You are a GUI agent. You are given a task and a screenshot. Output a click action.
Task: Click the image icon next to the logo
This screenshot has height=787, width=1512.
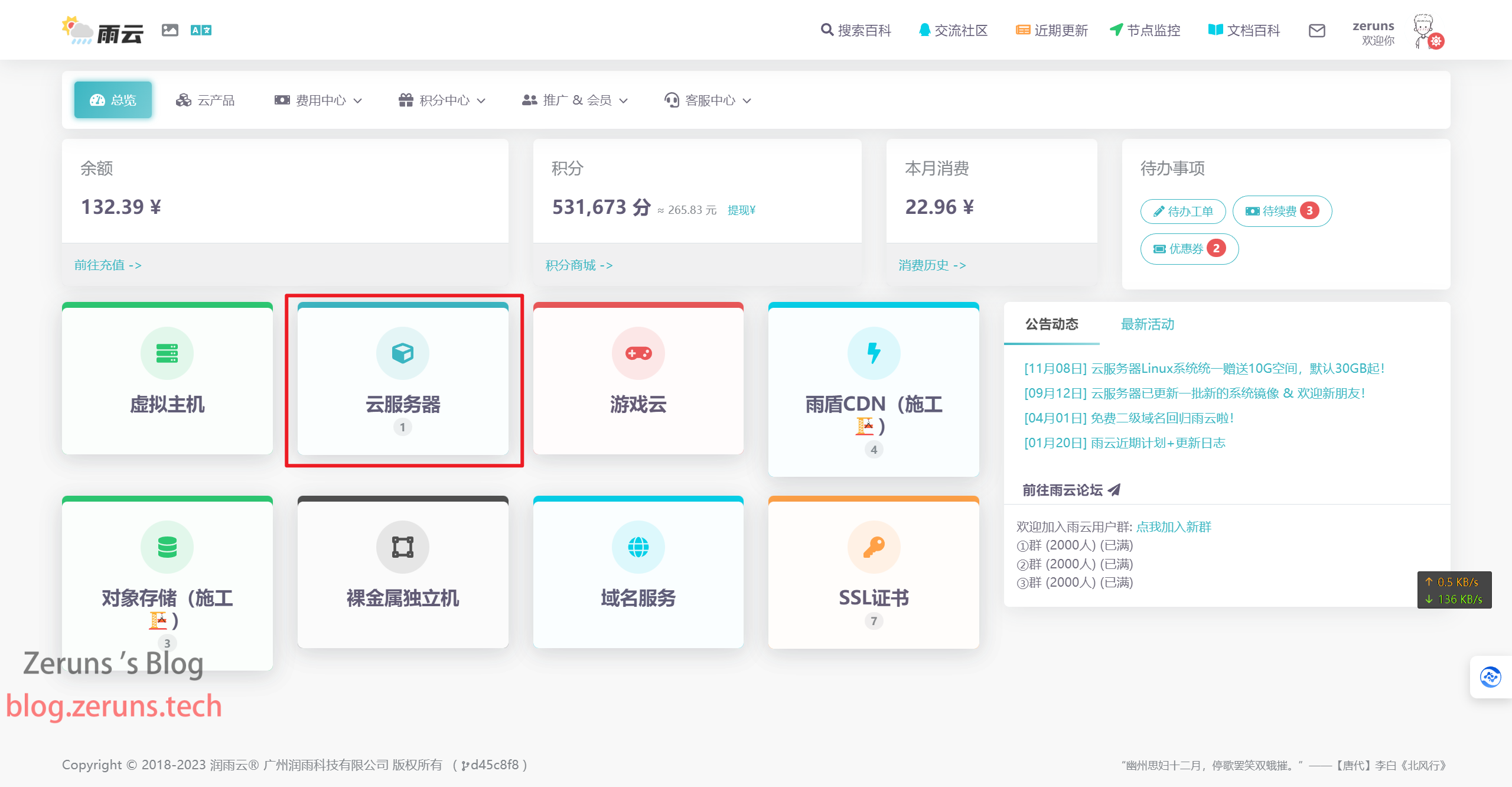click(x=170, y=30)
